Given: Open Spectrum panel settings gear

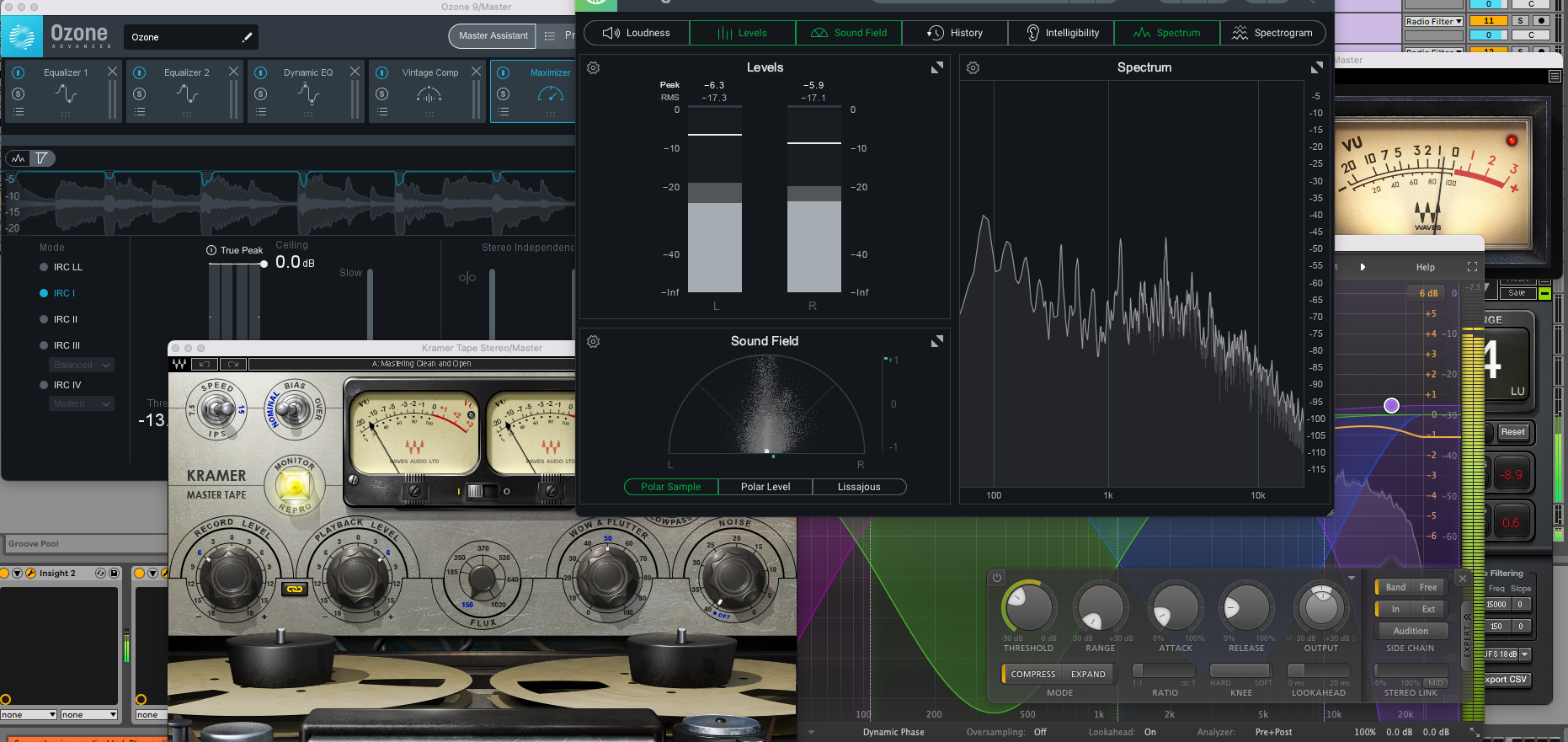Looking at the screenshot, I should (x=973, y=67).
